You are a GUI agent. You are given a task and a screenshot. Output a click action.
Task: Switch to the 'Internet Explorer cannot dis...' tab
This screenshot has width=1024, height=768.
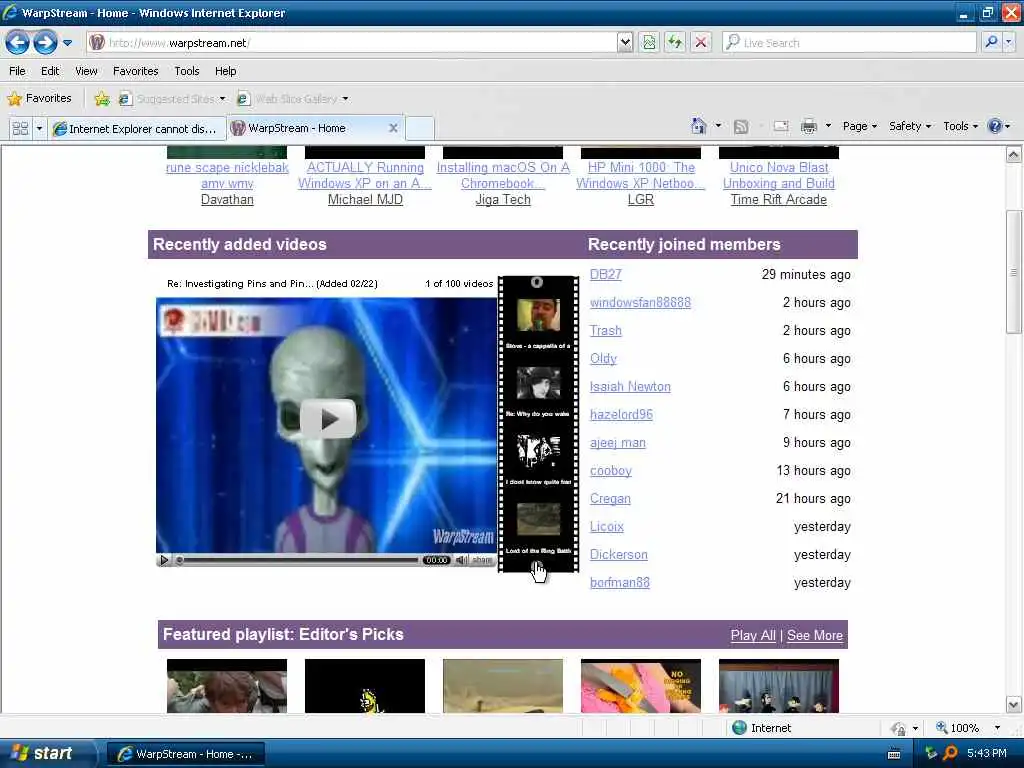tap(136, 129)
